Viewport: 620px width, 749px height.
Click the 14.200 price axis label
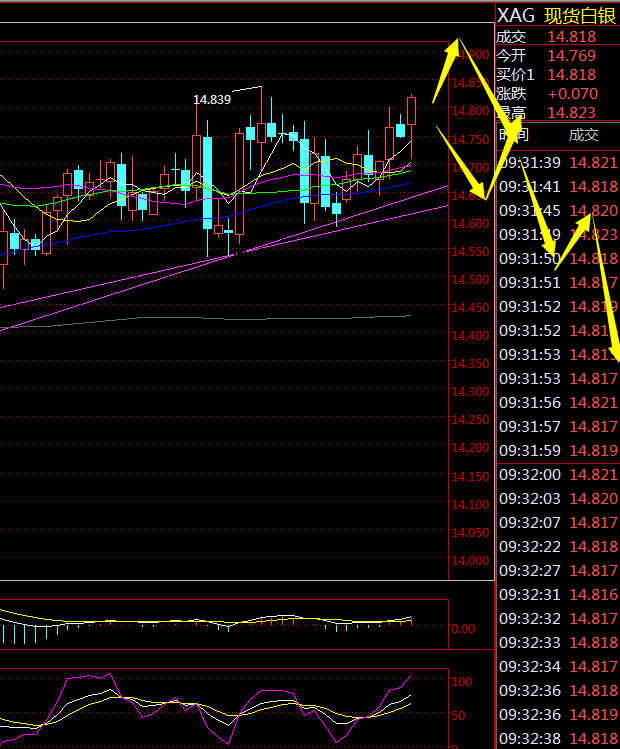[x=470, y=448]
